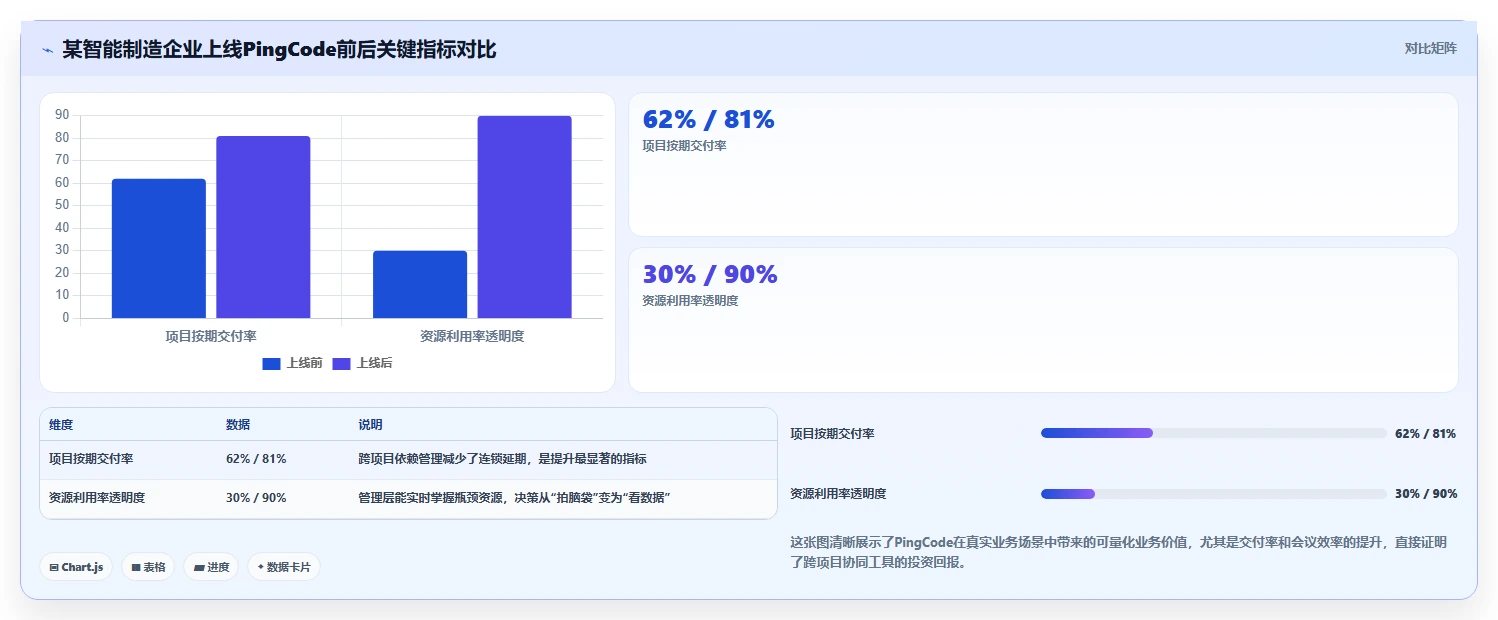Select the 项目按期交付率 caption in the data card

point(684,146)
